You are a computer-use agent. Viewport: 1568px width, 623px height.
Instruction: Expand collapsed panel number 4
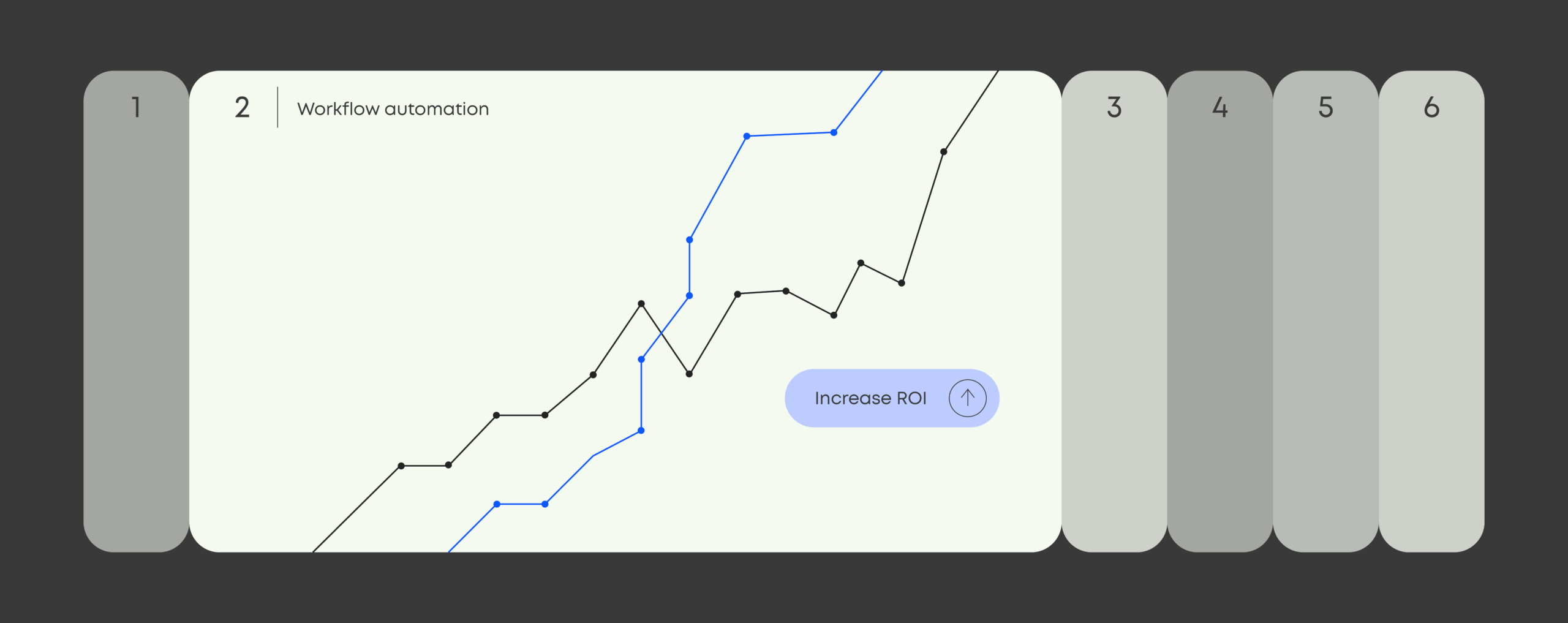(1220, 311)
